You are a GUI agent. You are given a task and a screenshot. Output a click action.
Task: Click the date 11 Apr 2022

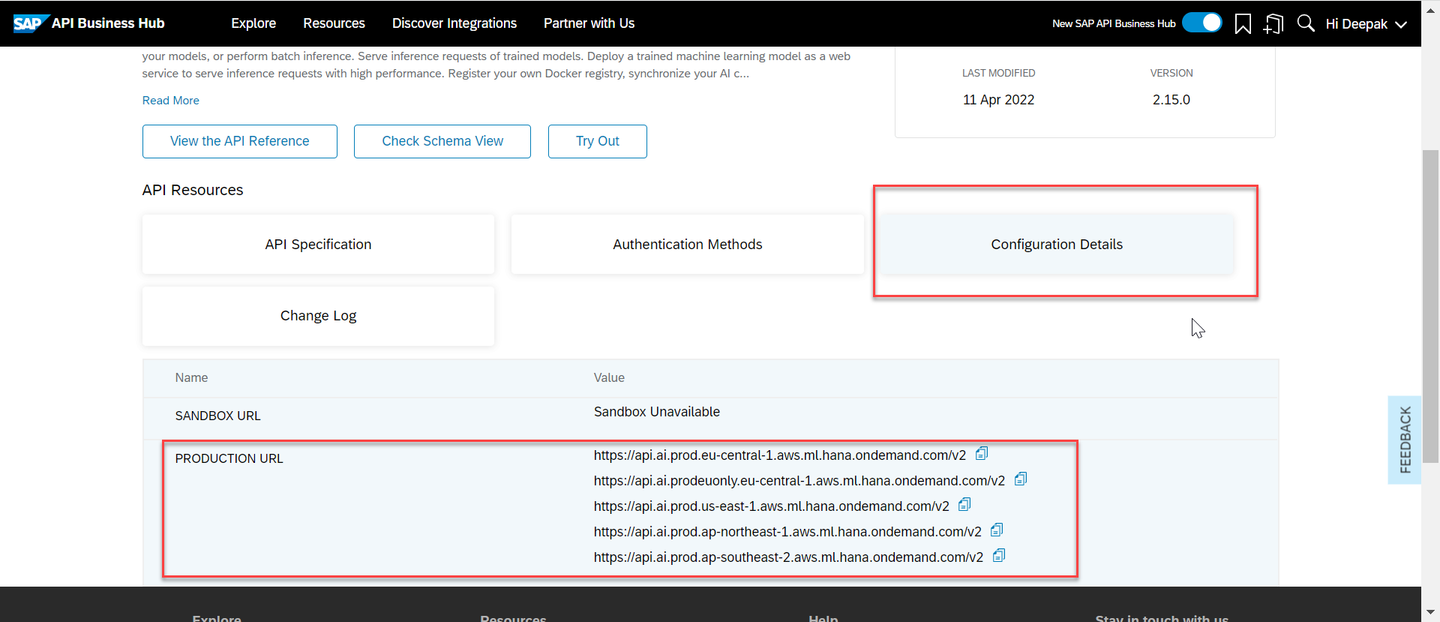999,100
